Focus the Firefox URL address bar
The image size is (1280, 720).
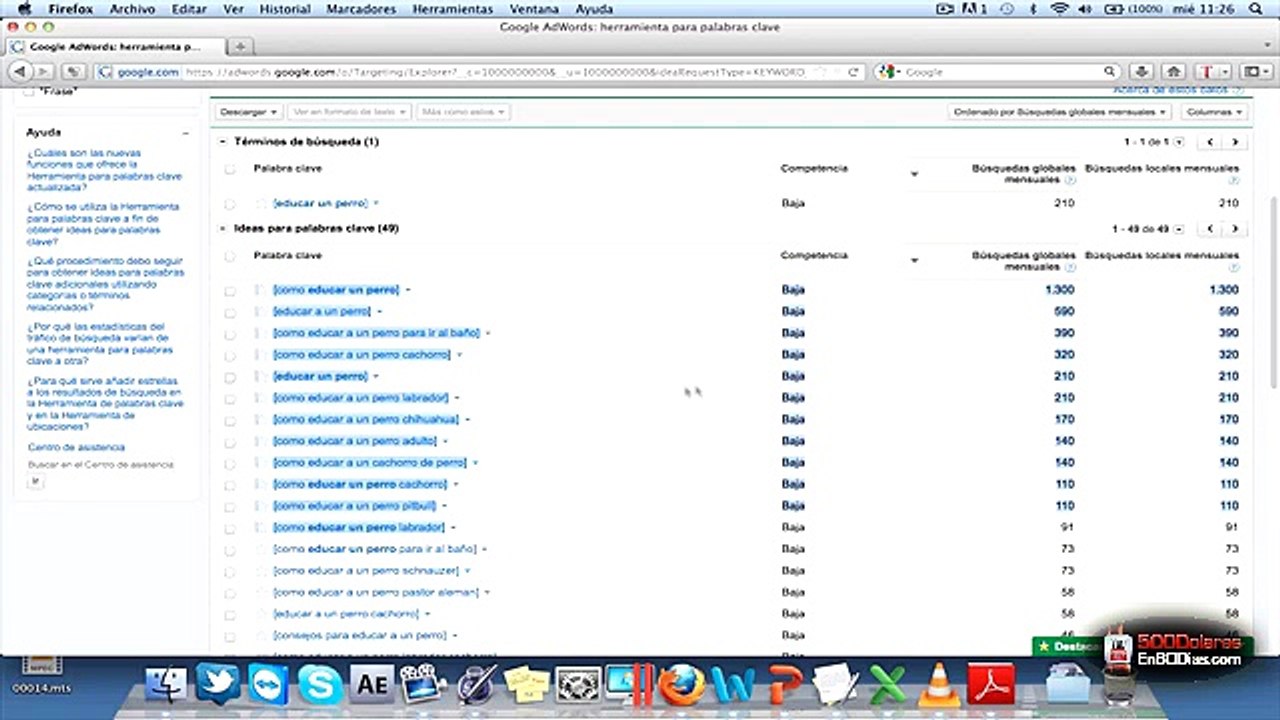point(480,72)
